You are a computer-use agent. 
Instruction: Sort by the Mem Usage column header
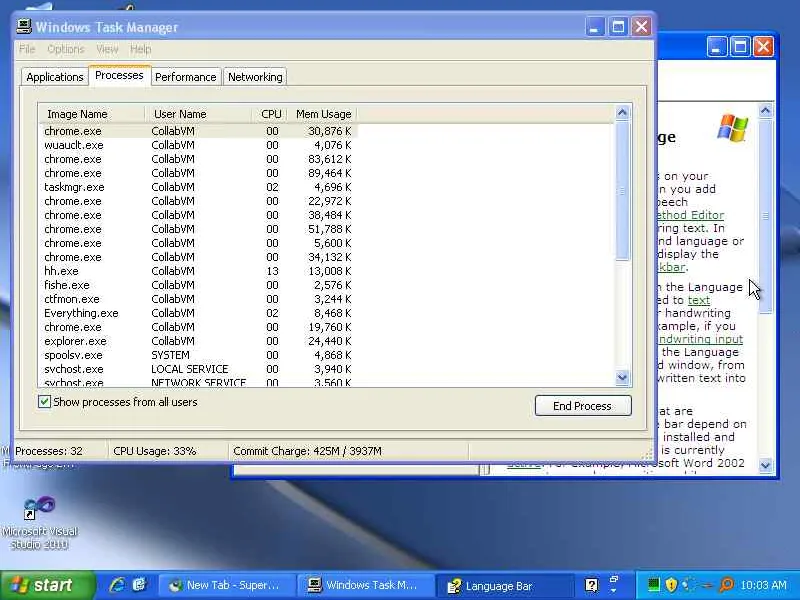coord(322,114)
